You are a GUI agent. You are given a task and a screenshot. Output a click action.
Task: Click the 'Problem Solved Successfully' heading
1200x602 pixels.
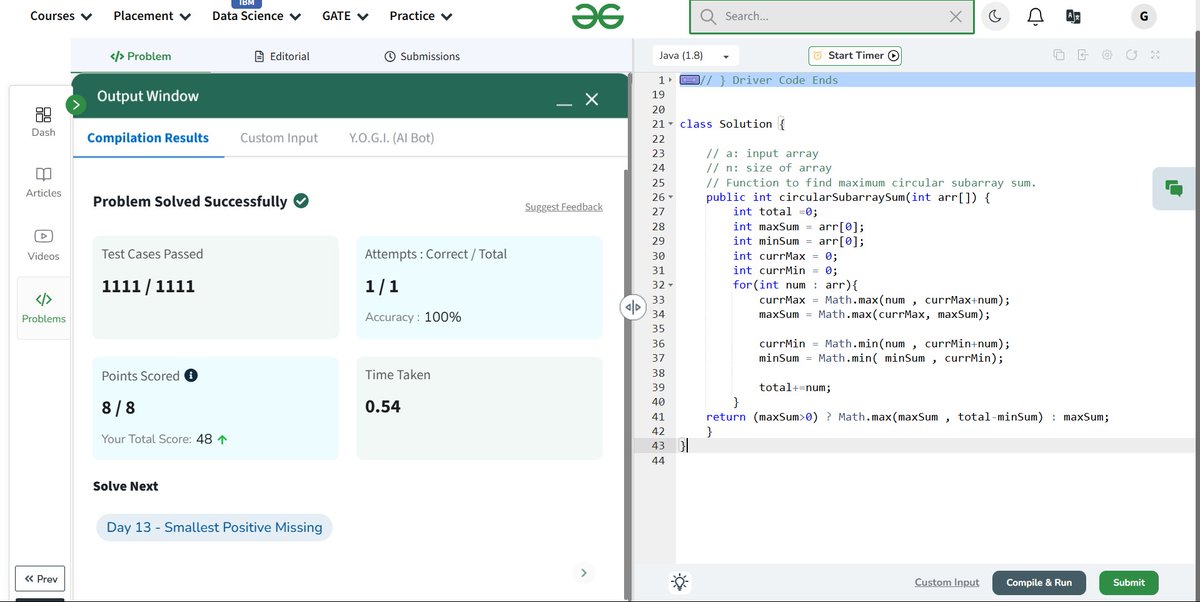click(x=190, y=201)
